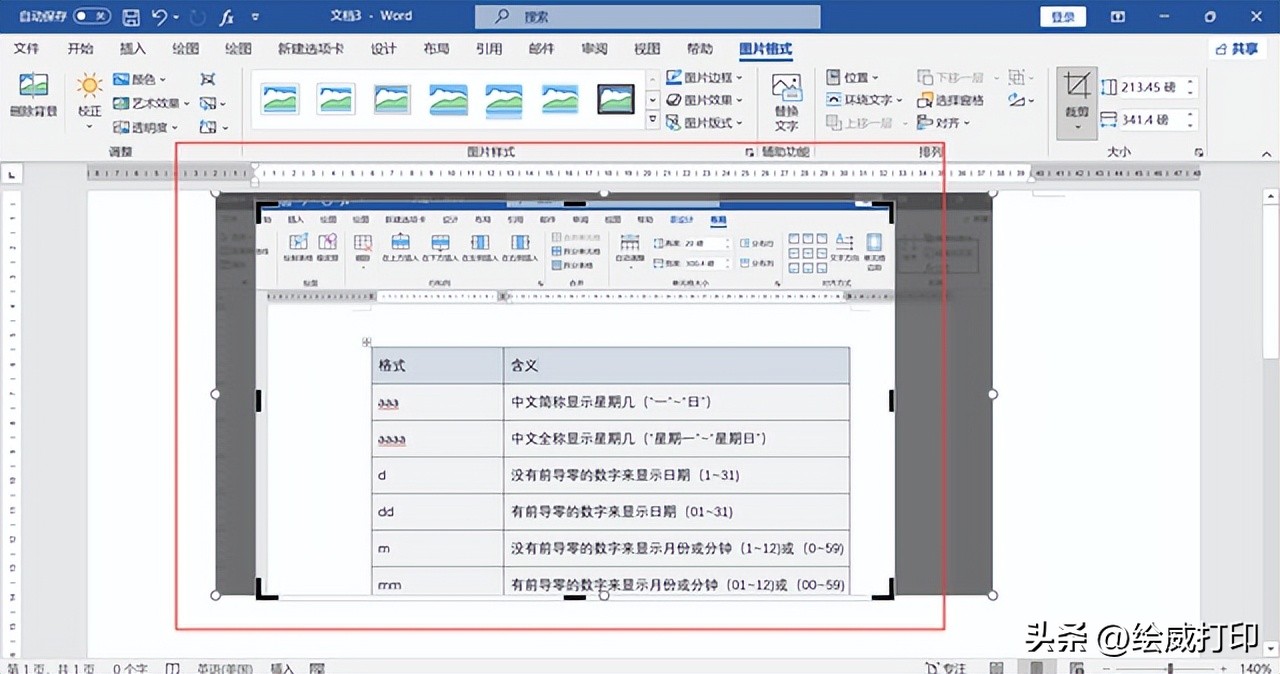Click the 登录 sign-in button
This screenshot has height=674, width=1280.
pyautogui.click(x=1062, y=16)
